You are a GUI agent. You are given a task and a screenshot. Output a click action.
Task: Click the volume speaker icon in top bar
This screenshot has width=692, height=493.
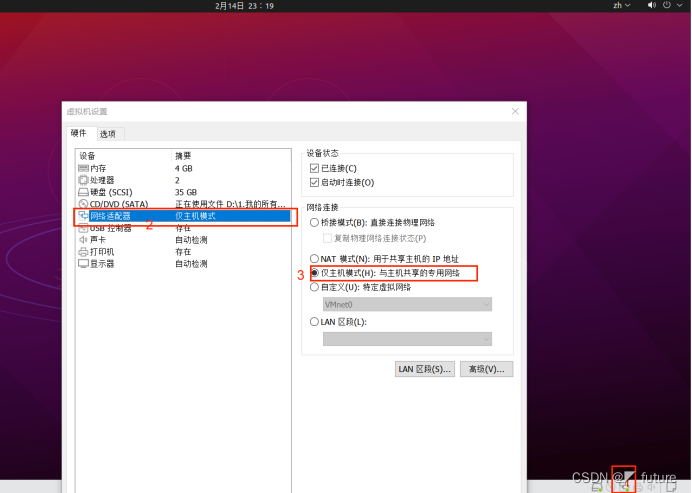click(651, 5)
